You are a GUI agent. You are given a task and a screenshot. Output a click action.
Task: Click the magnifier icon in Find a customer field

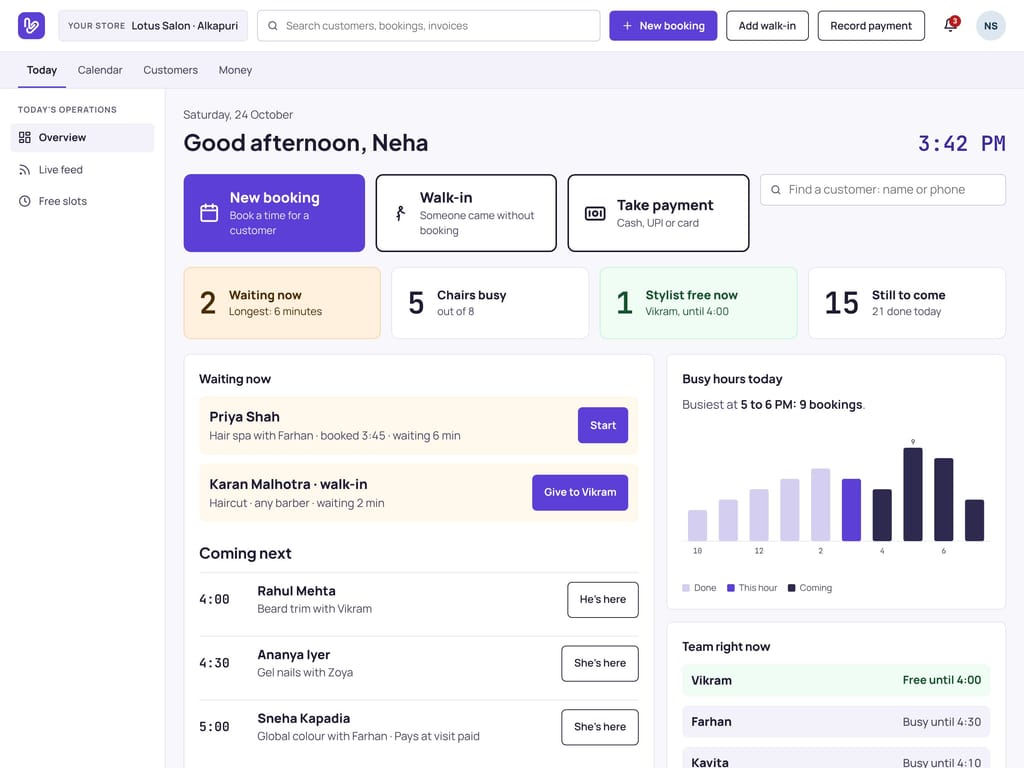[776, 190]
